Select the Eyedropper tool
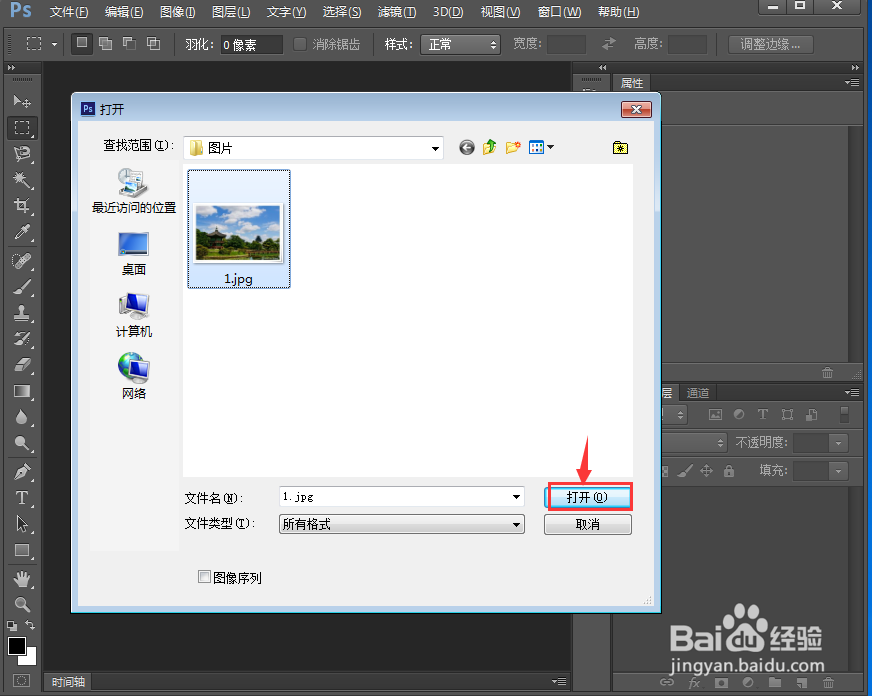 click(x=22, y=232)
